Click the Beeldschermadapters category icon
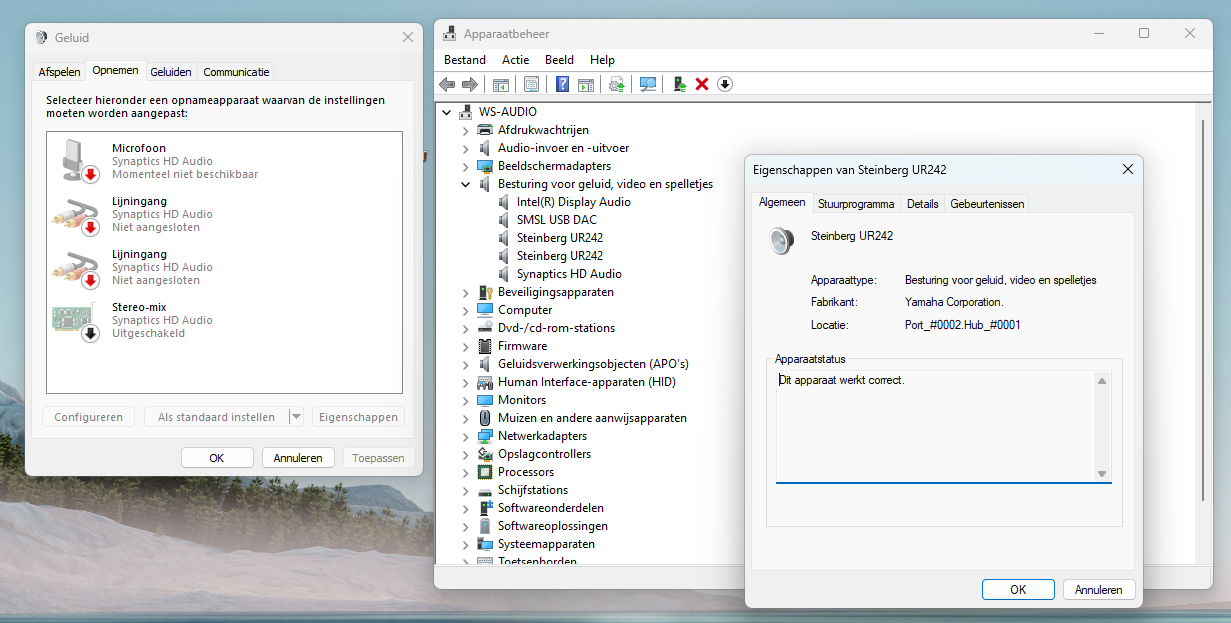Image resolution: width=1231 pixels, height=623 pixels. point(485,166)
